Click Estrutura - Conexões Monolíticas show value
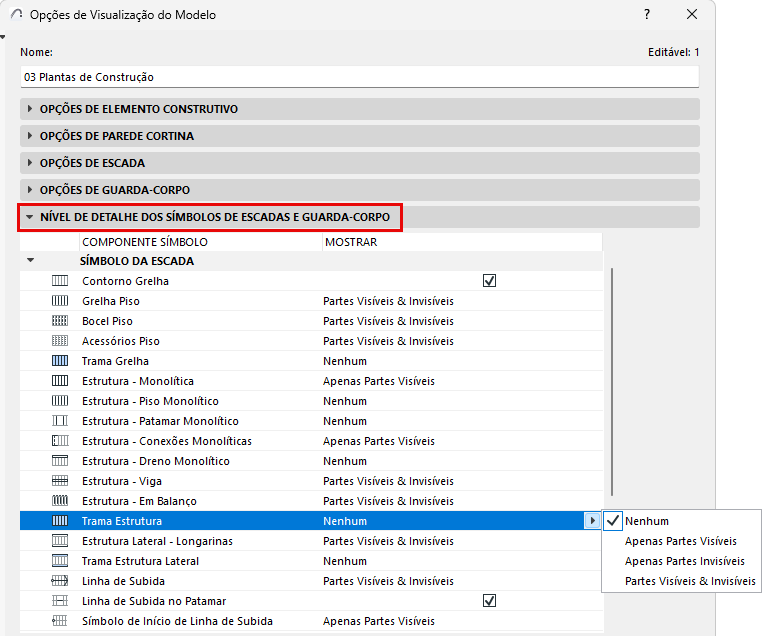 379,440
